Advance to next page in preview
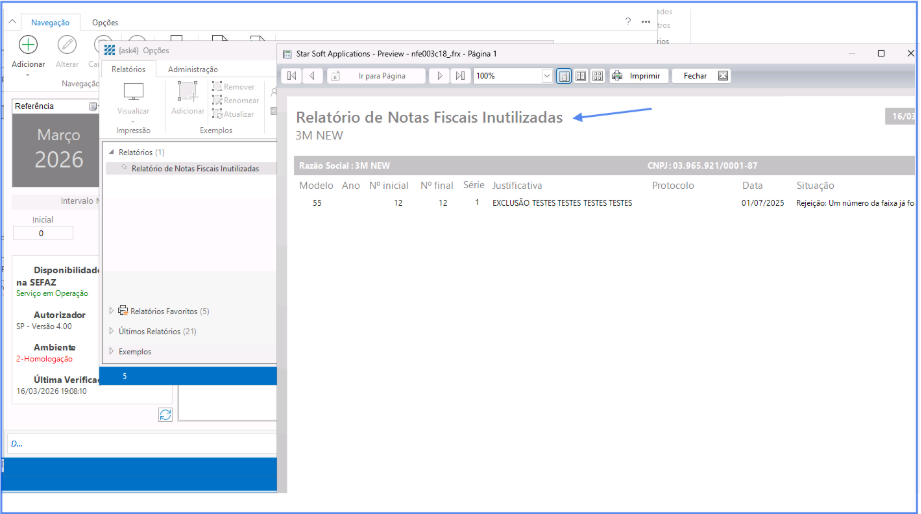Screen dimensions: 921x514 pos(440,76)
